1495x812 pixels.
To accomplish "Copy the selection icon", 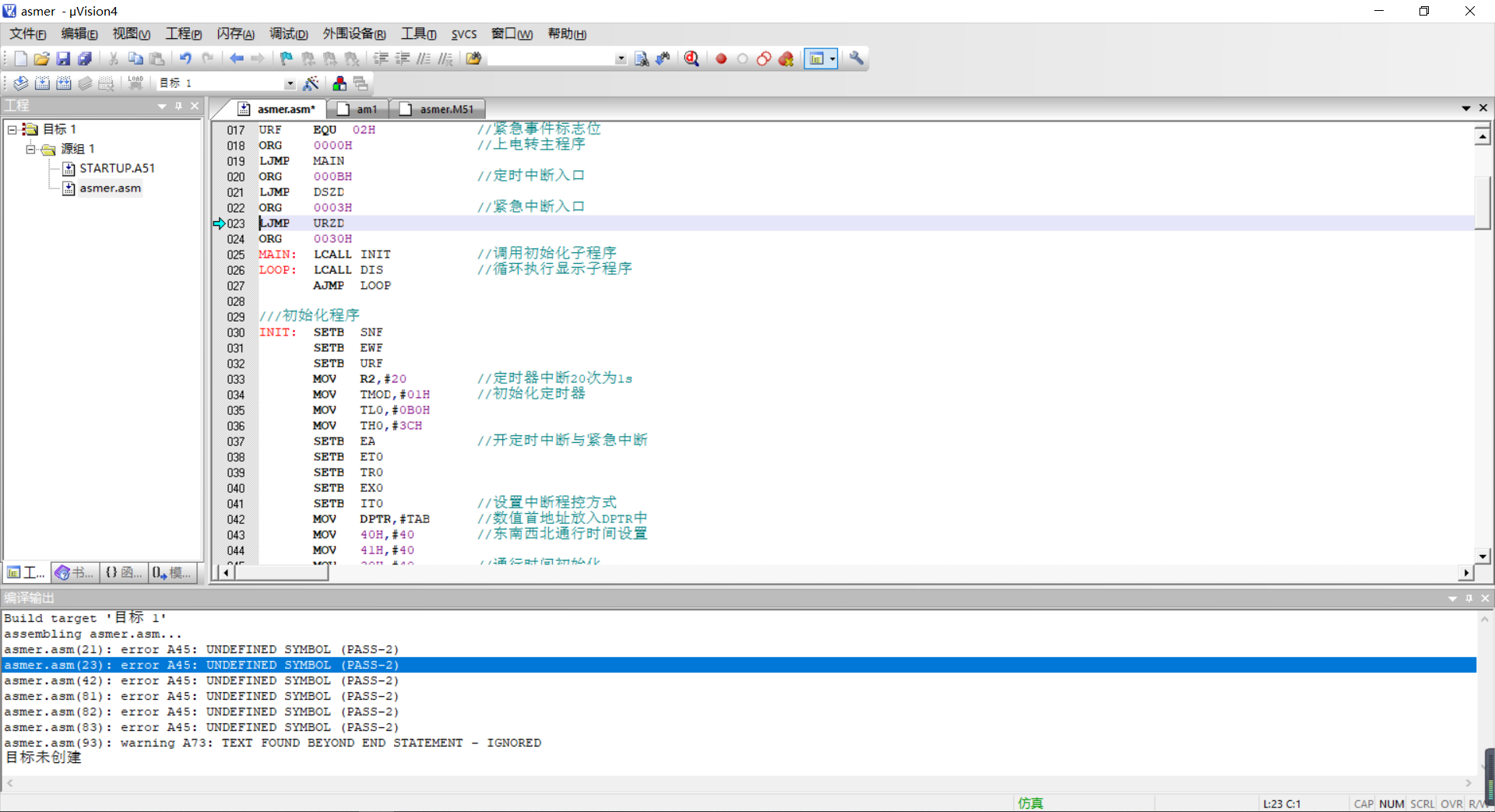I will click(x=135, y=58).
